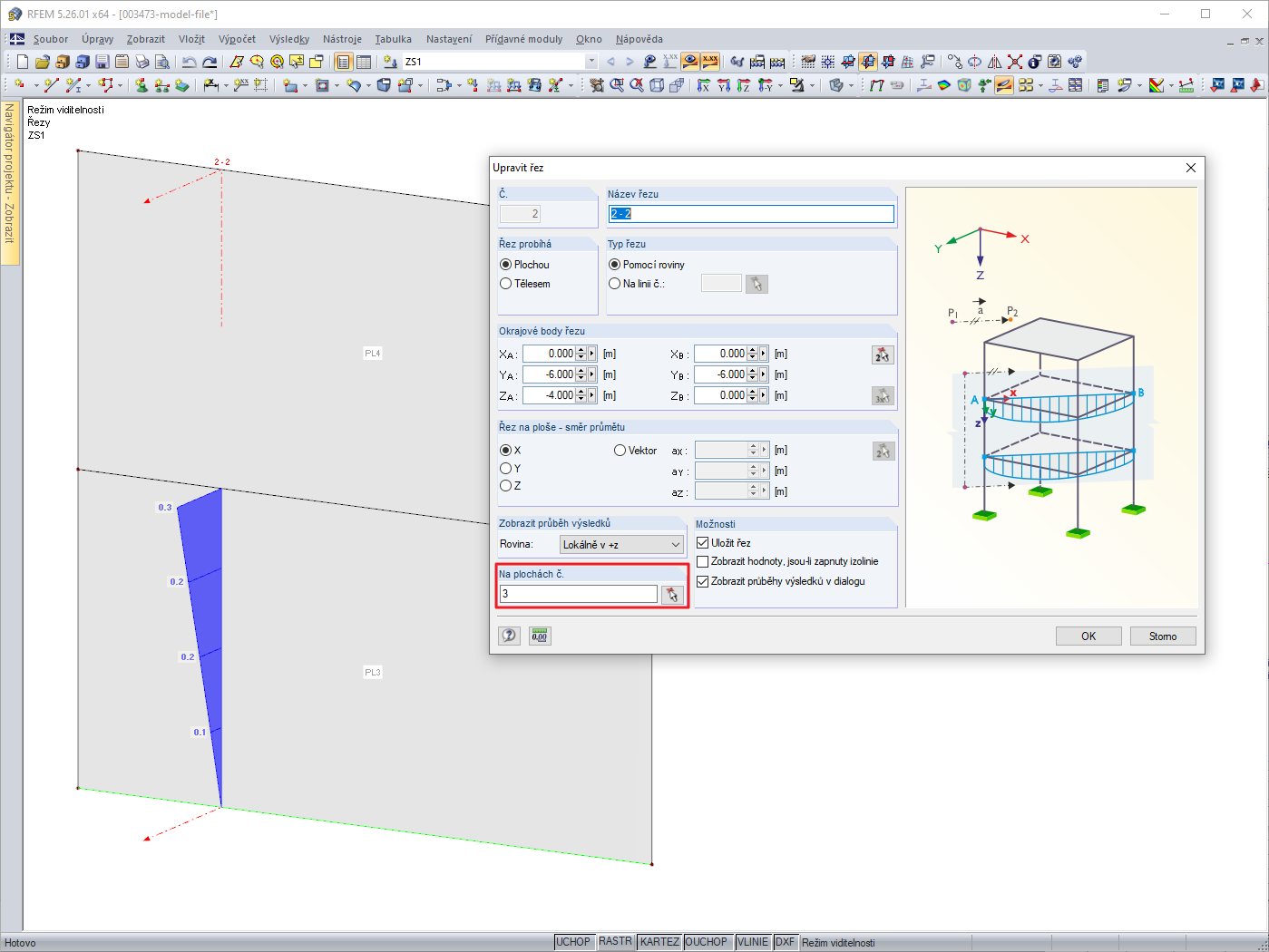The image size is (1269, 952).
Task: Click the view in Z direction icon
Action: 744,85
